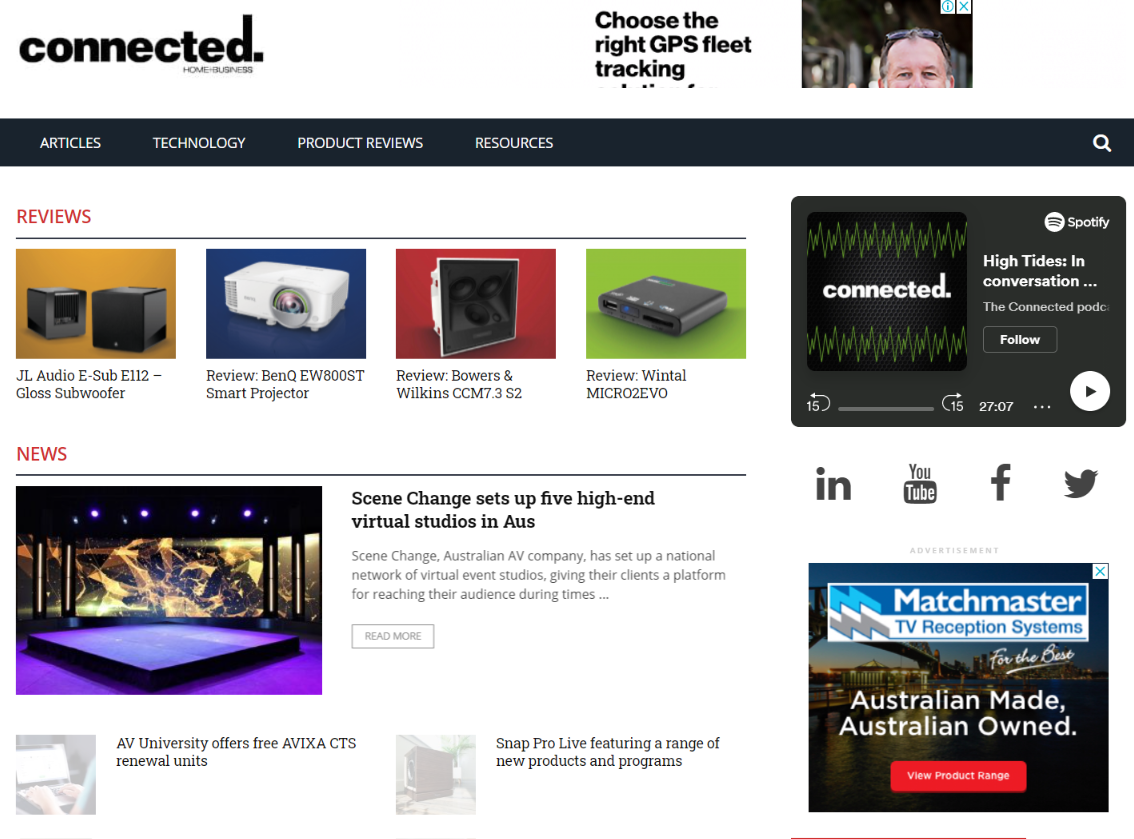Open the YouTube channel icon
This screenshot has width=1134, height=839.
pos(920,483)
